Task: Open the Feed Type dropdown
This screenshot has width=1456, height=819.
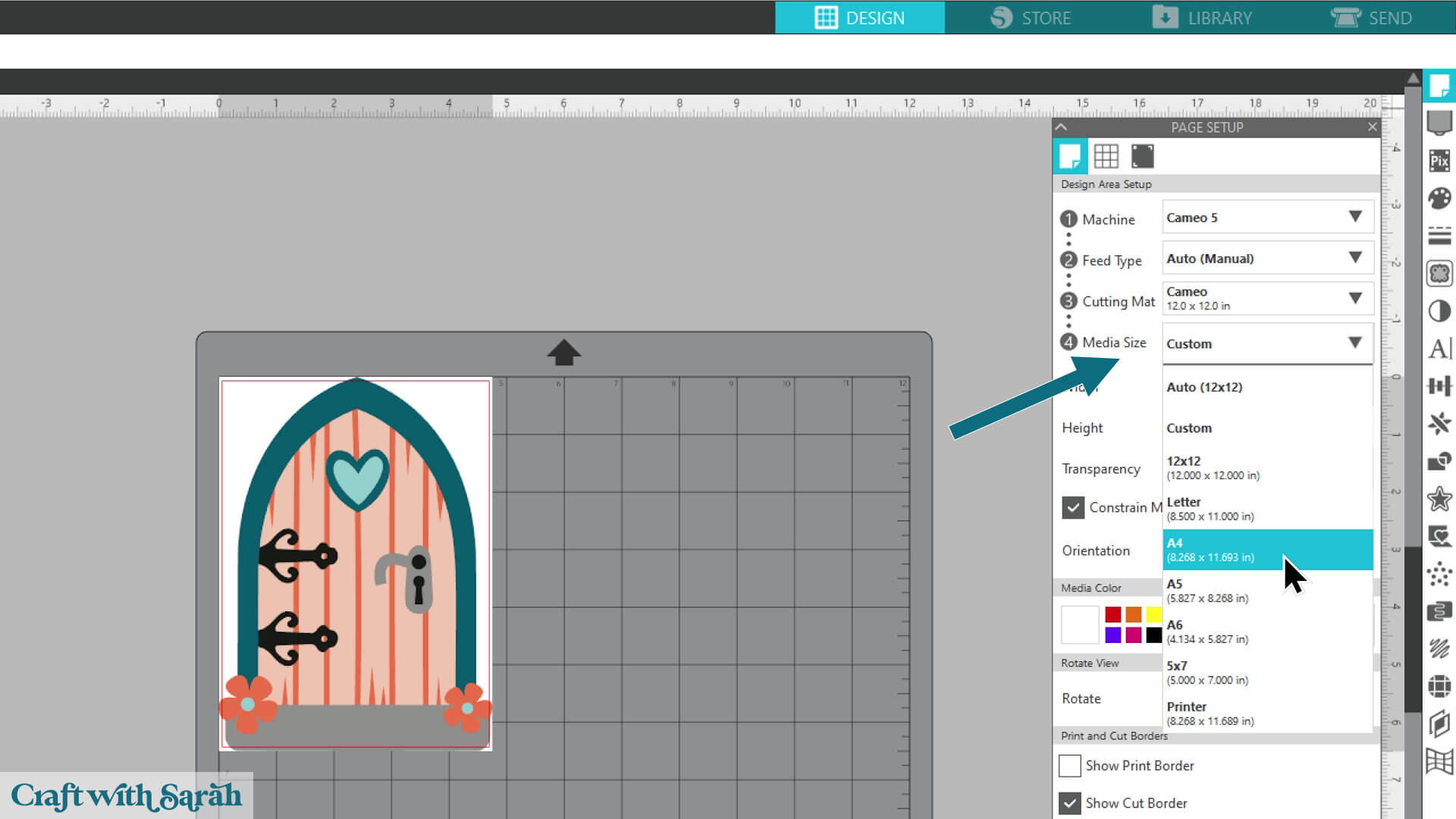Action: pyautogui.click(x=1267, y=259)
